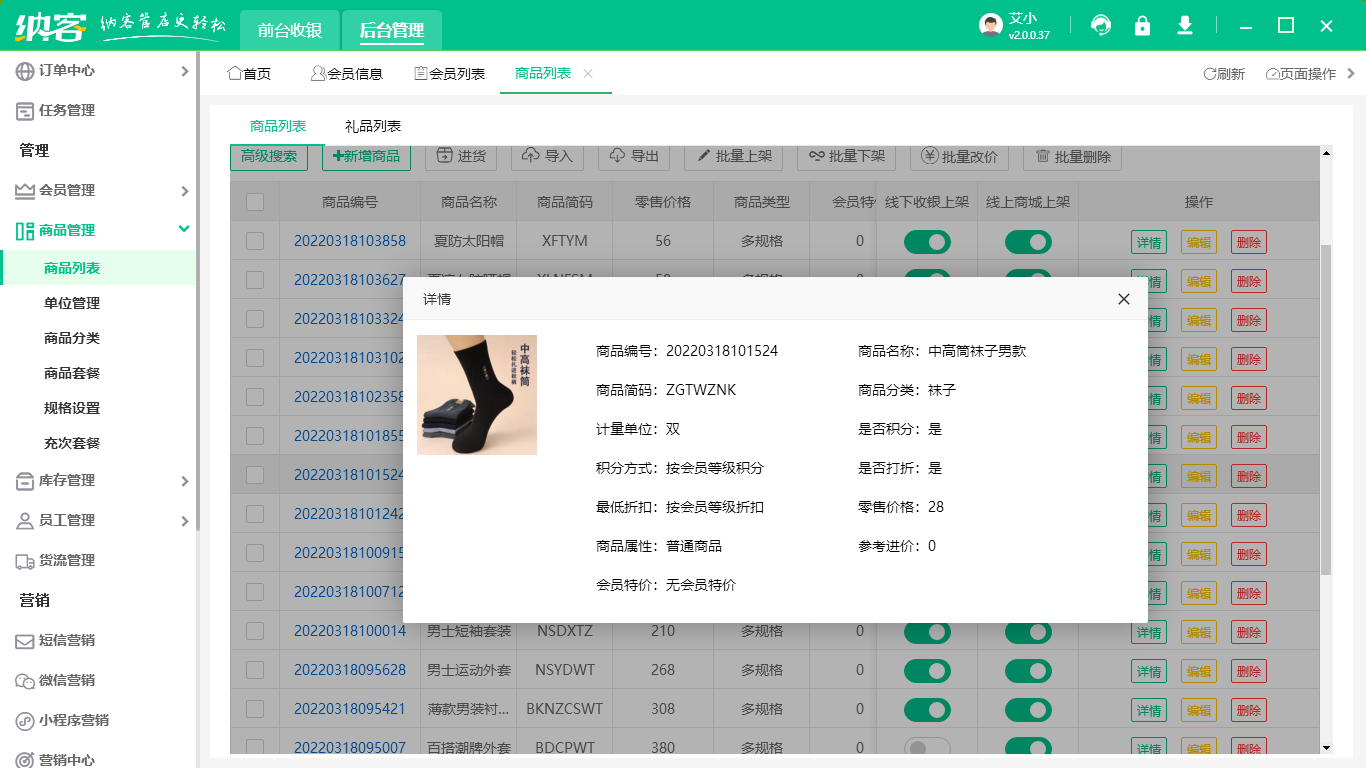Image resolution: width=1366 pixels, height=768 pixels.
Task: Click the 批量上架 pencil icon
Action: pyautogui.click(x=706, y=158)
